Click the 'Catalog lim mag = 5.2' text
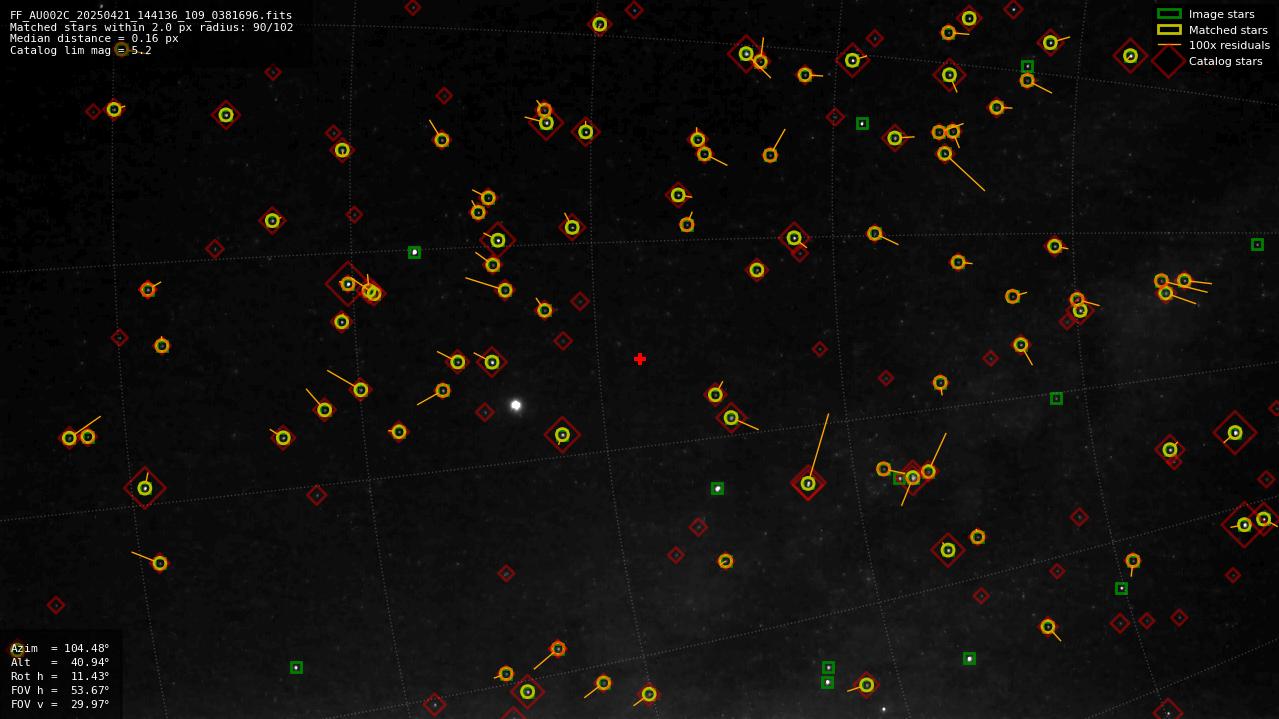The width and height of the screenshot is (1279, 719). [x=81, y=50]
